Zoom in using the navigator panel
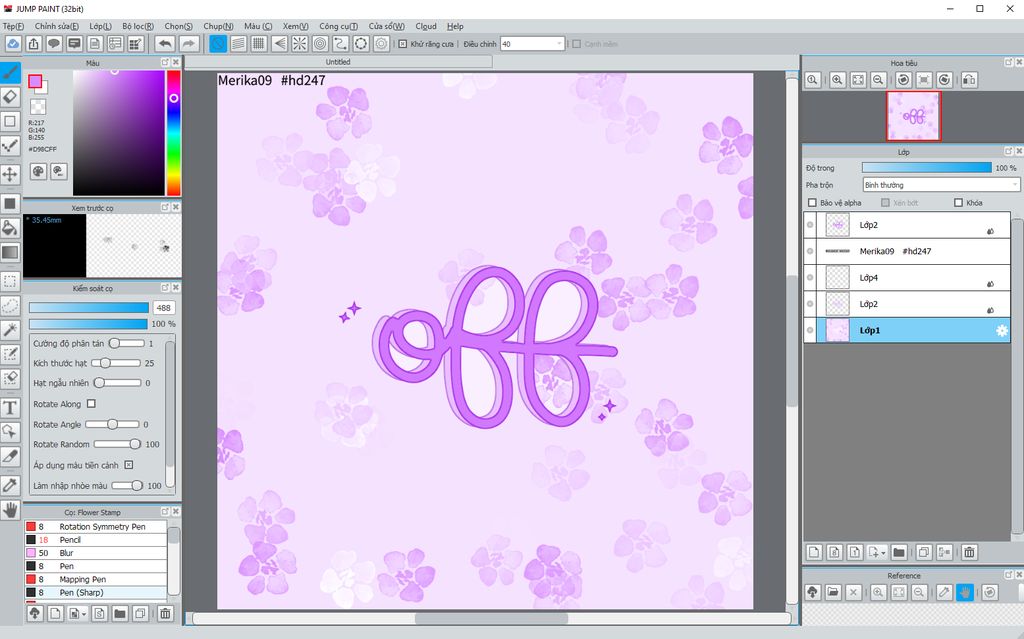1024x639 pixels. 837,80
